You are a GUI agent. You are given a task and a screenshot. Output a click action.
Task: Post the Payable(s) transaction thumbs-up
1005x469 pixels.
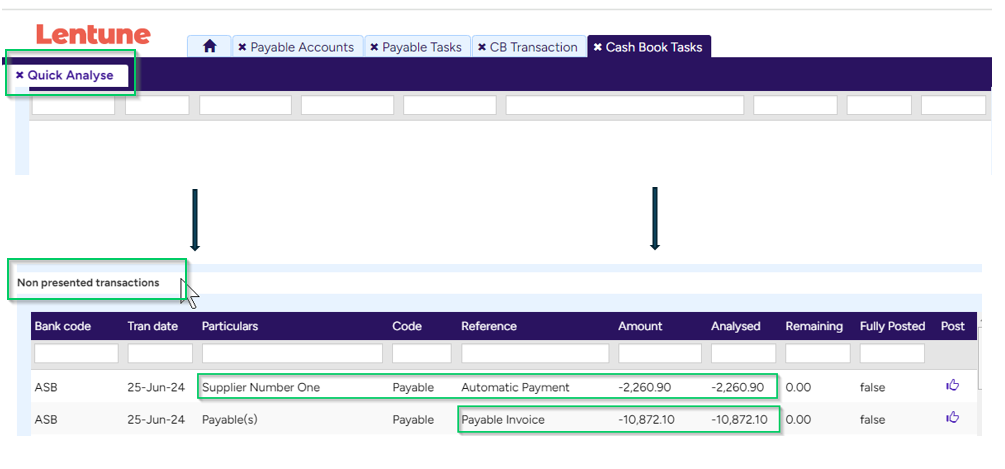coord(952,418)
